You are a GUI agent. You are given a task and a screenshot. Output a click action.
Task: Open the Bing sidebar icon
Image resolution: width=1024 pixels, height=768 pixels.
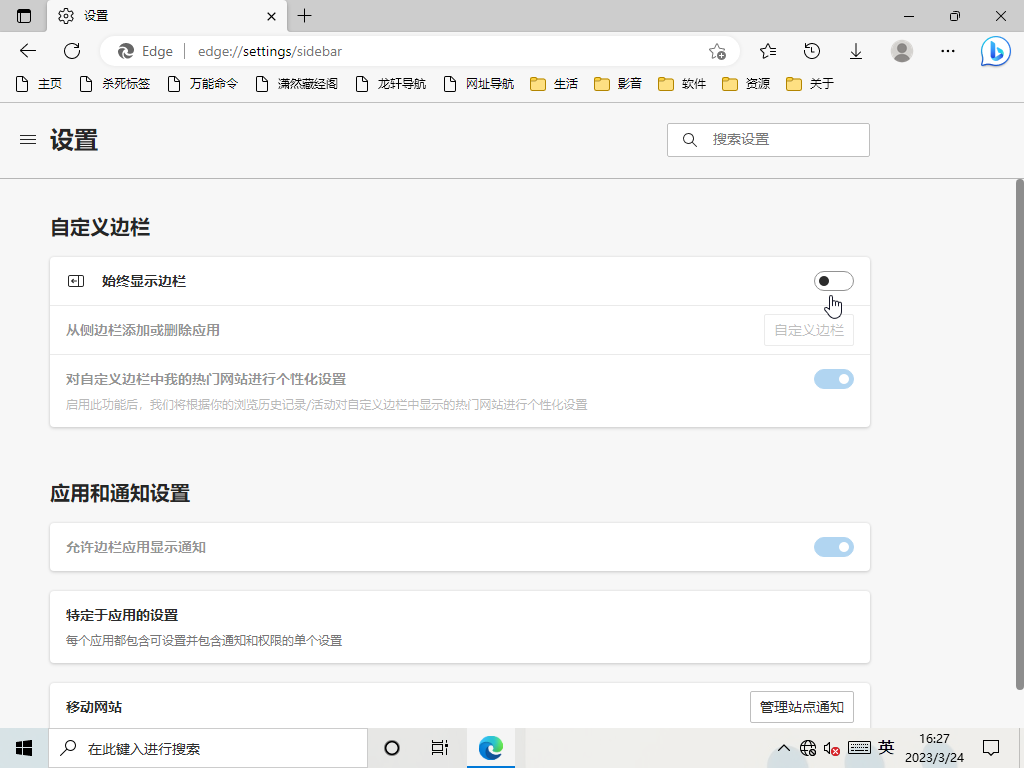click(995, 51)
